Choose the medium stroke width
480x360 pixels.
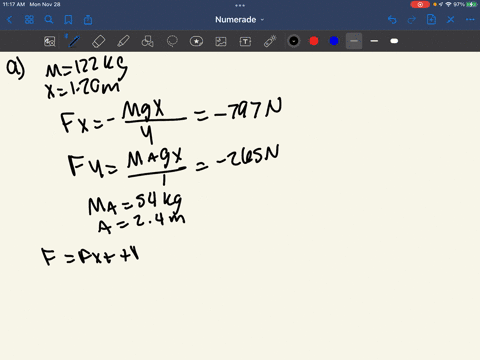pyautogui.click(x=374, y=41)
